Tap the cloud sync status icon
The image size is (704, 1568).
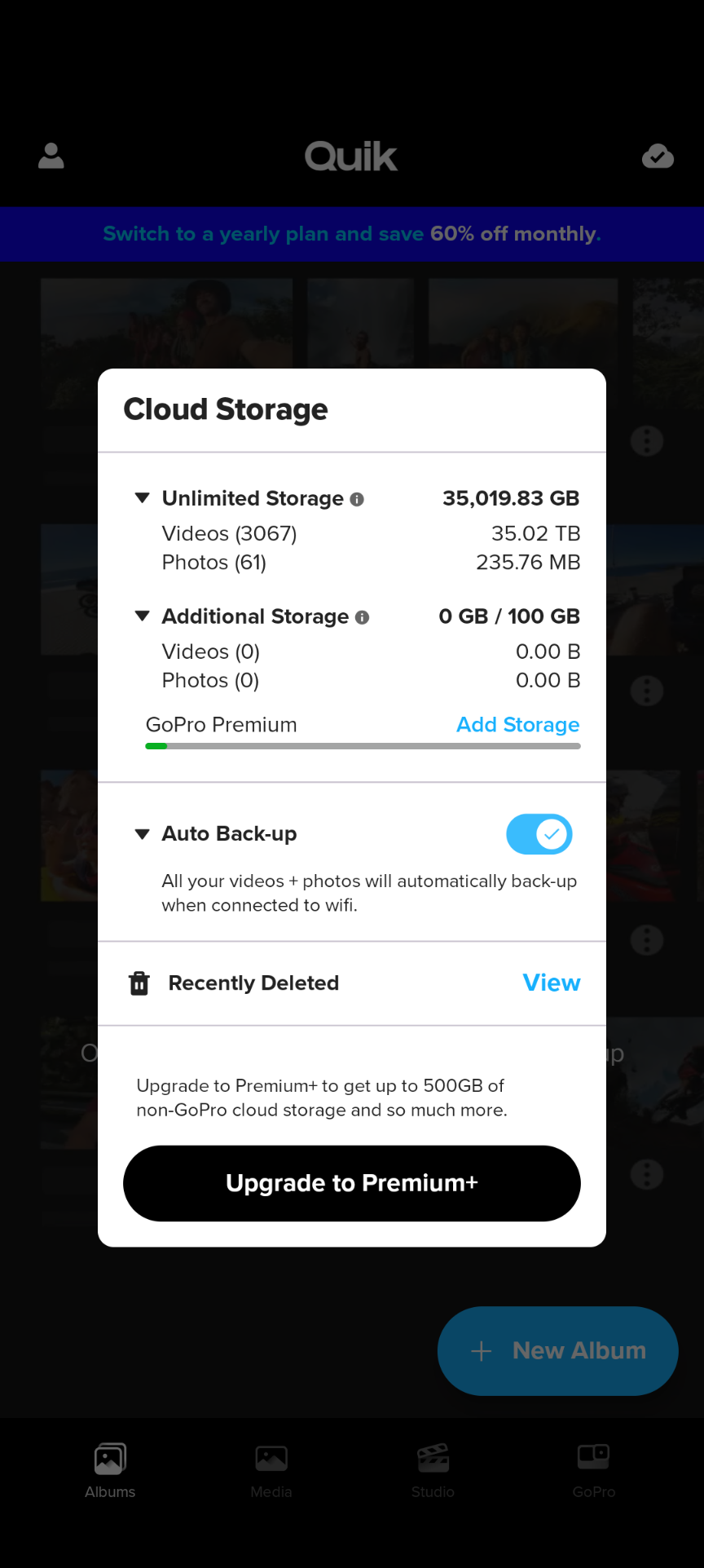(658, 156)
